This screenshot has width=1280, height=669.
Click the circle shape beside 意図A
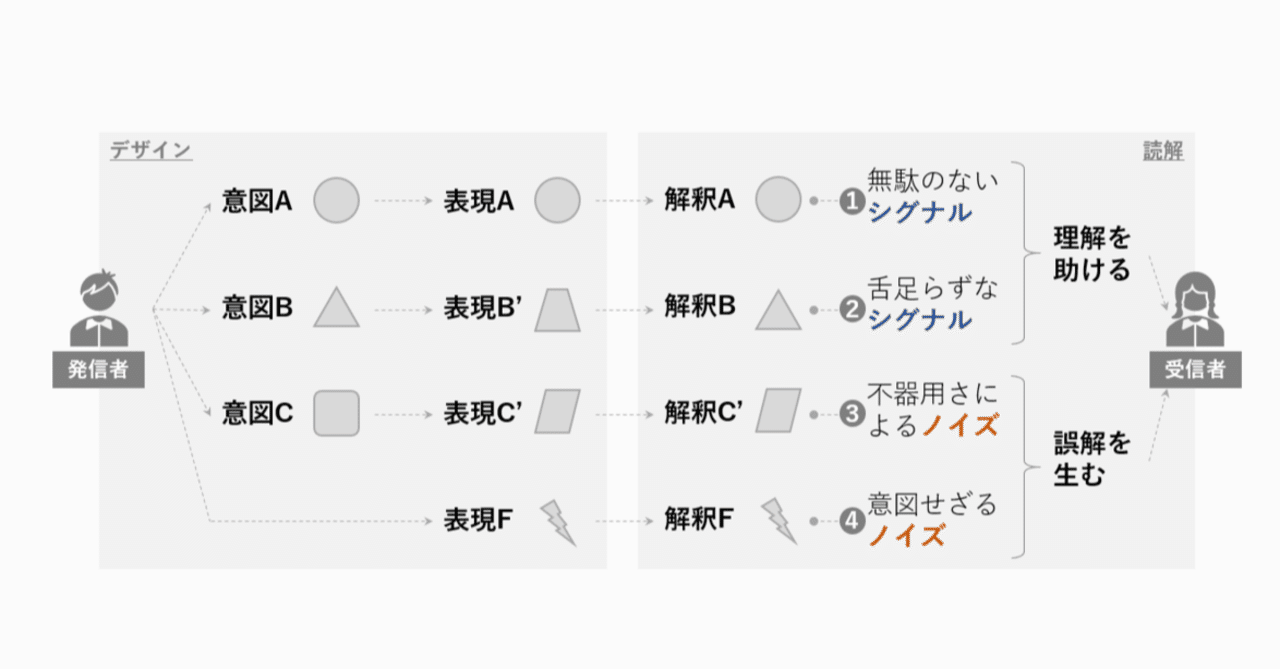[336, 201]
